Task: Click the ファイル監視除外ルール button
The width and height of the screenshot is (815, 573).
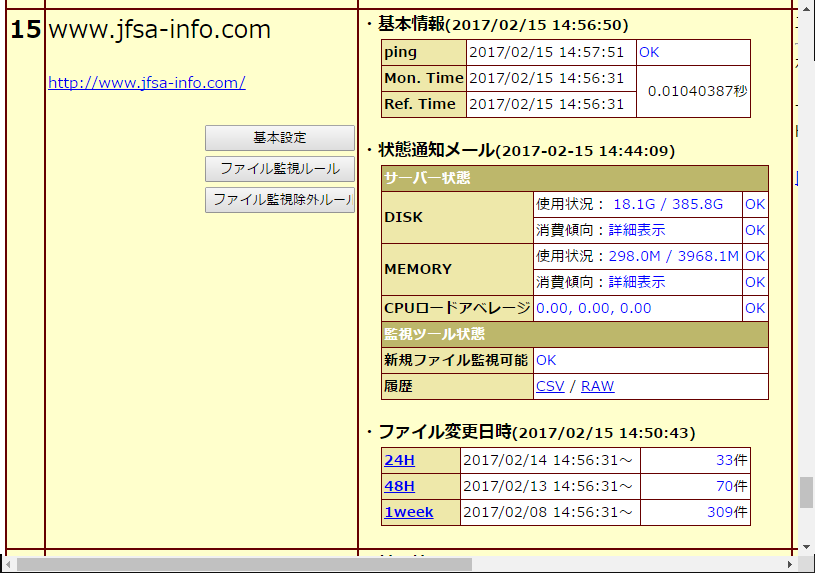Action: point(280,200)
